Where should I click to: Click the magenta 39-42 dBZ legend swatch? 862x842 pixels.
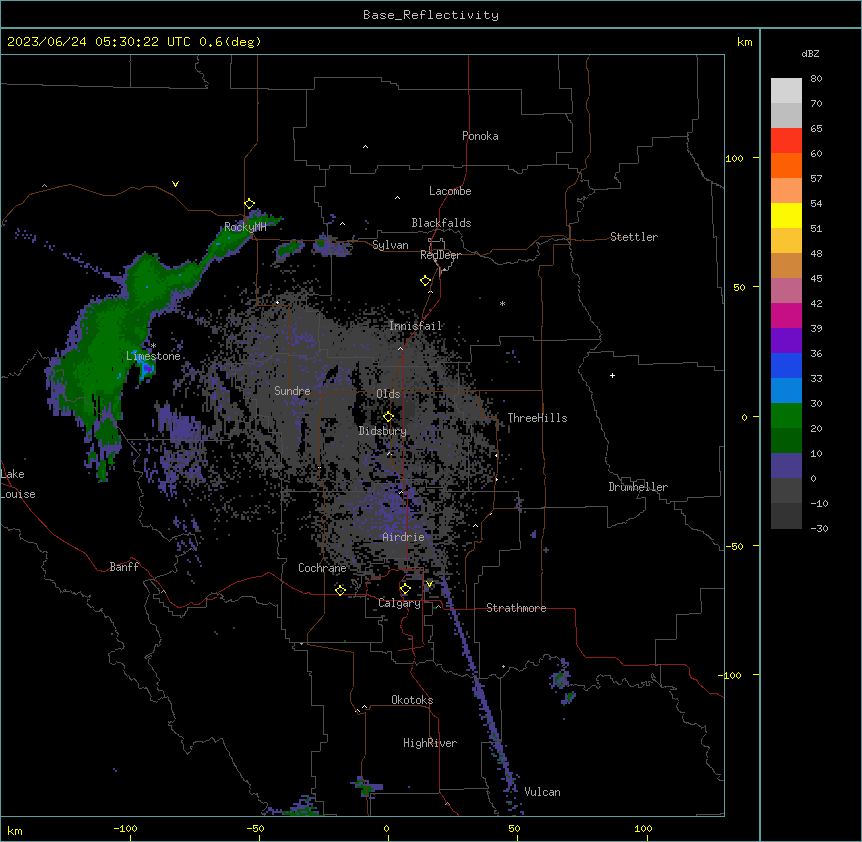pyautogui.click(x=786, y=315)
